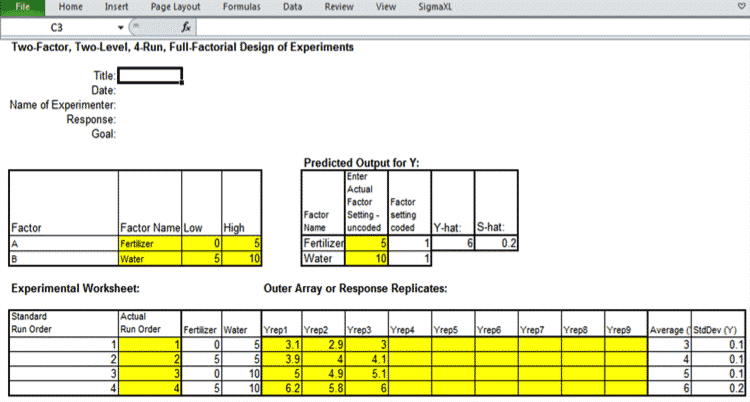Select Yrep3 value 5.1 in run 3
The height and width of the screenshot is (402, 750).
click(x=366, y=374)
